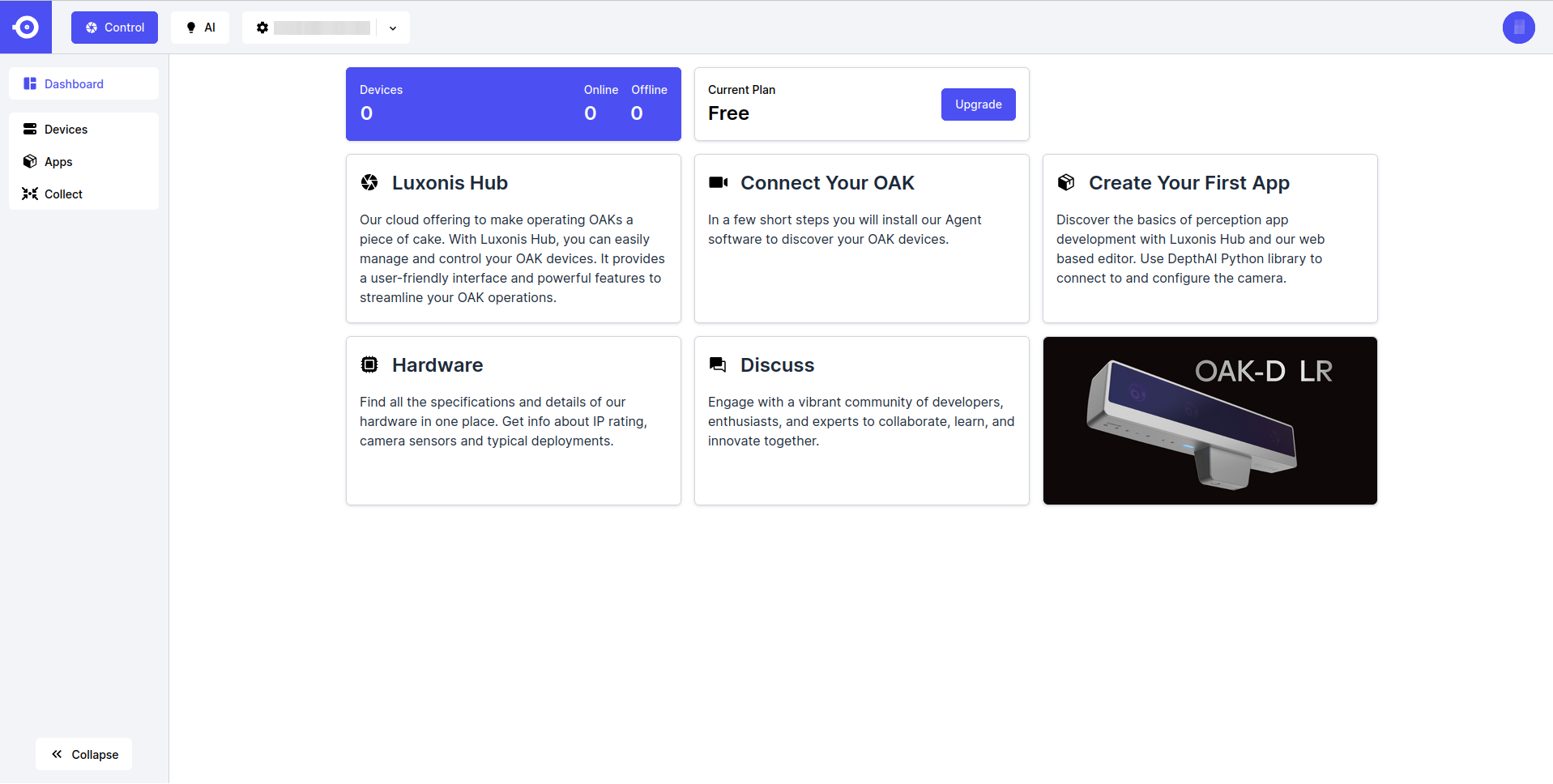Click the Devices count label in blue card
Image resolution: width=1553 pixels, height=784 pixels.
coord(381,90)
